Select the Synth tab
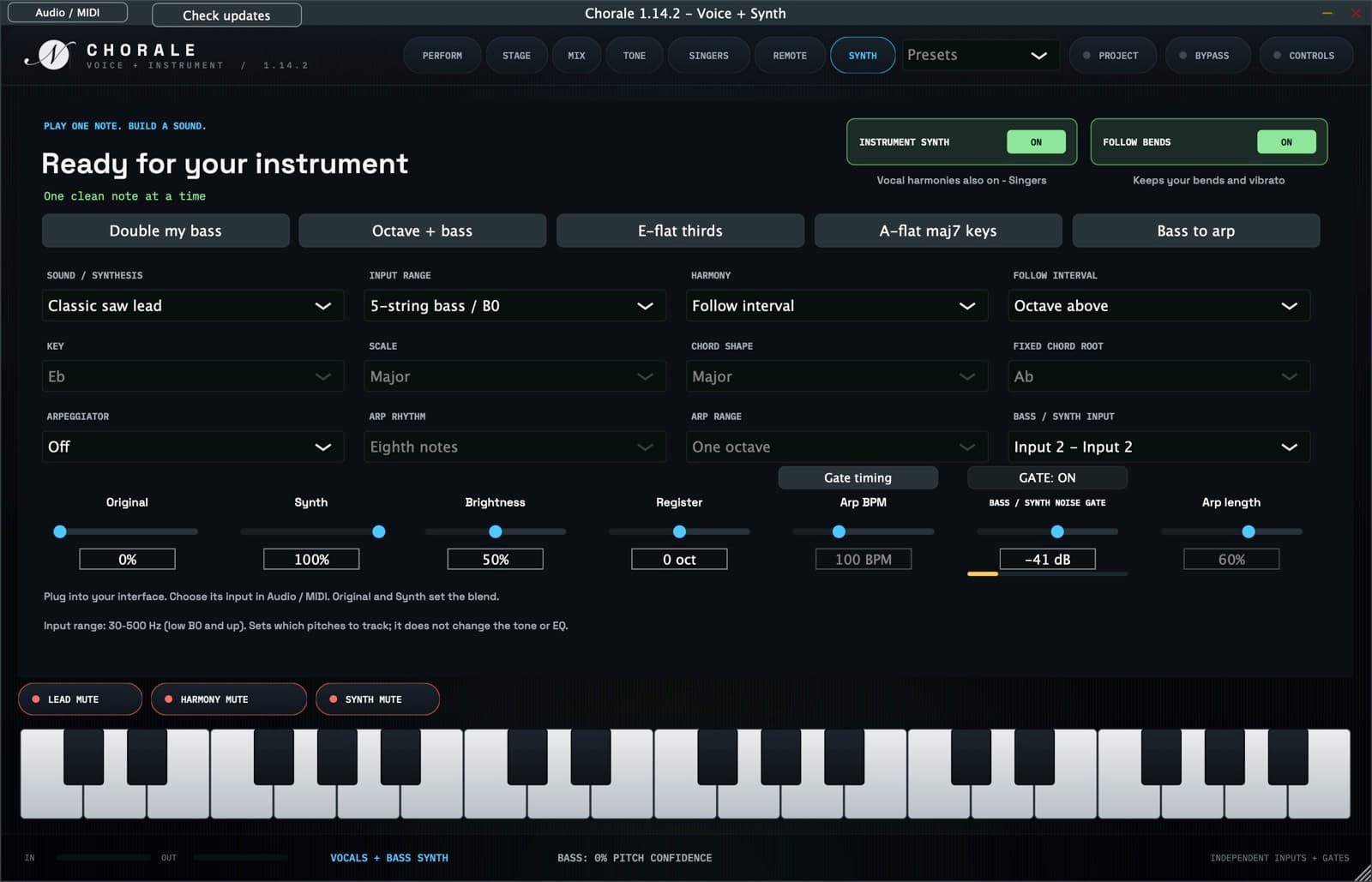Viewport: 1372px width, 882px height. (x=863, y=56)
